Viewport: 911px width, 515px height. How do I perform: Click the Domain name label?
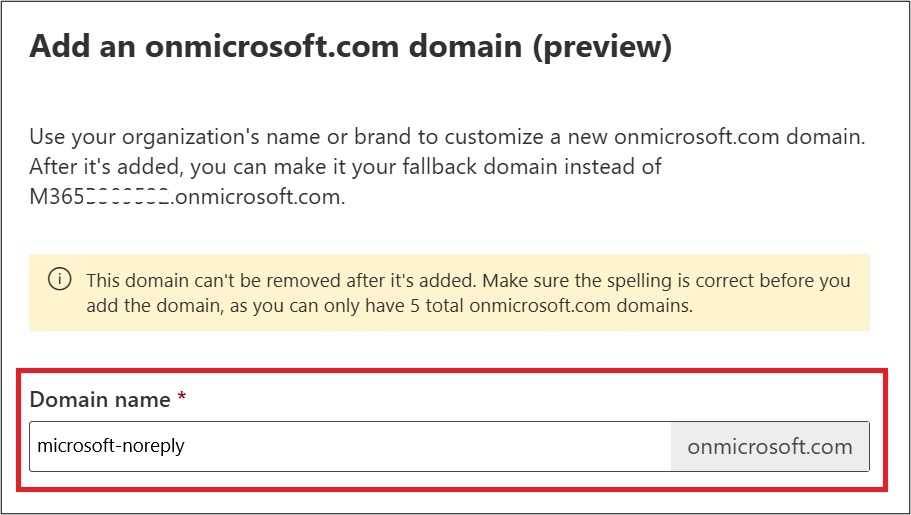[x=100, y=399]
